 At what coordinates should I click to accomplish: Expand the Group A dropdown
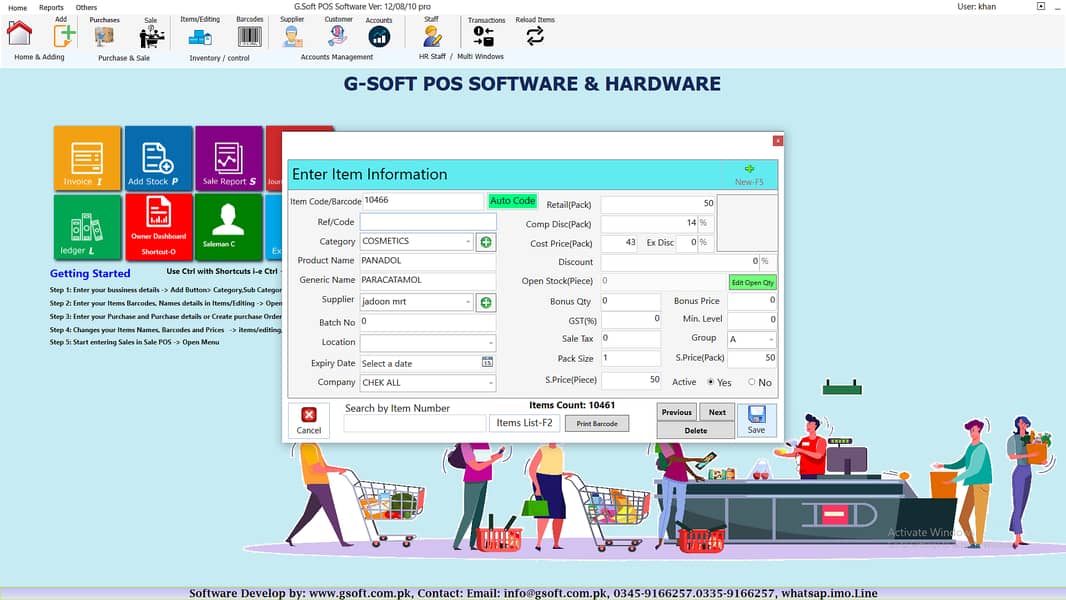771,339
